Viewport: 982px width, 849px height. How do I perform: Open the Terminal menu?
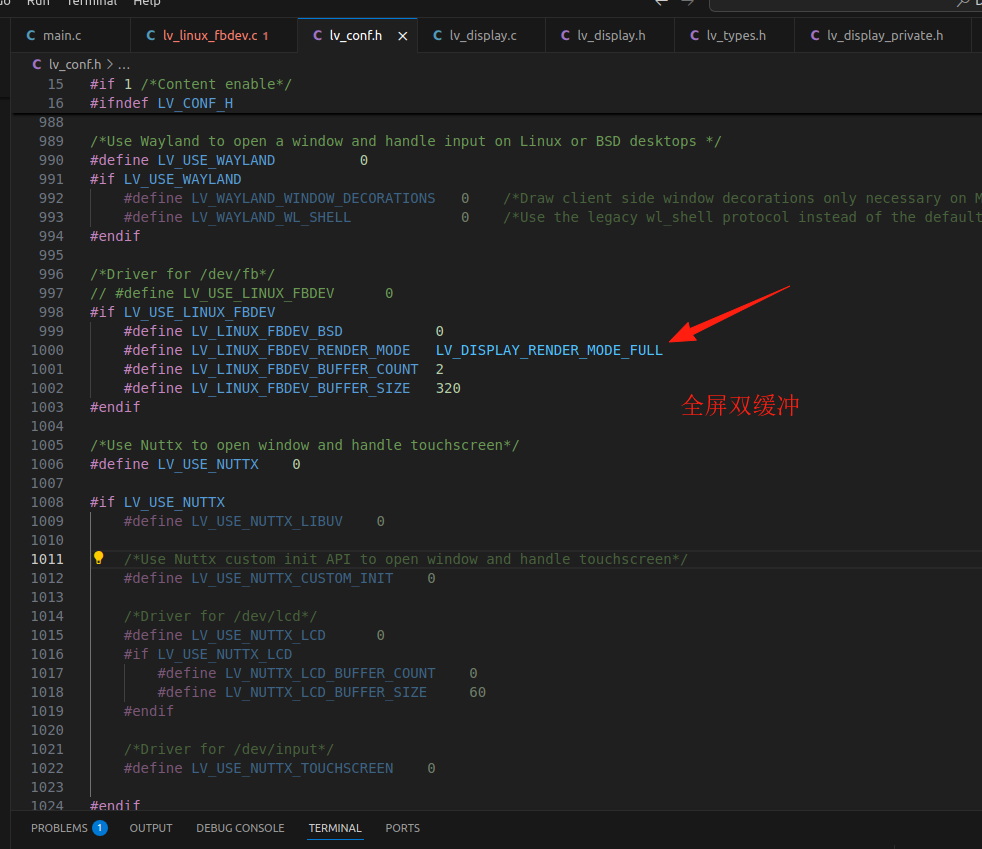tap(91, 4)
